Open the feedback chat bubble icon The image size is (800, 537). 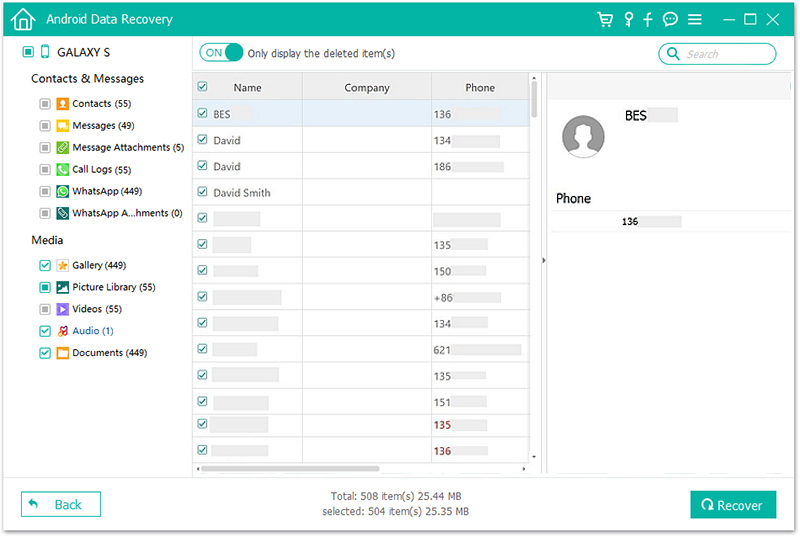point(670,19)
